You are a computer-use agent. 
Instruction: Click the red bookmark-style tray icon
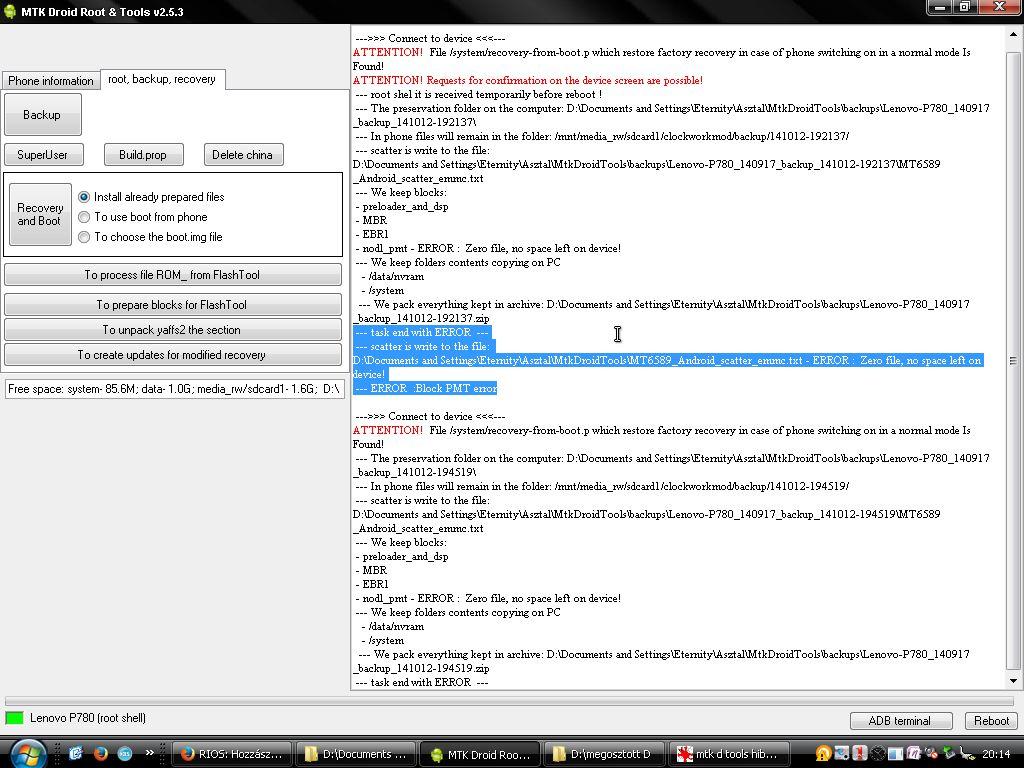pos(860,754)
